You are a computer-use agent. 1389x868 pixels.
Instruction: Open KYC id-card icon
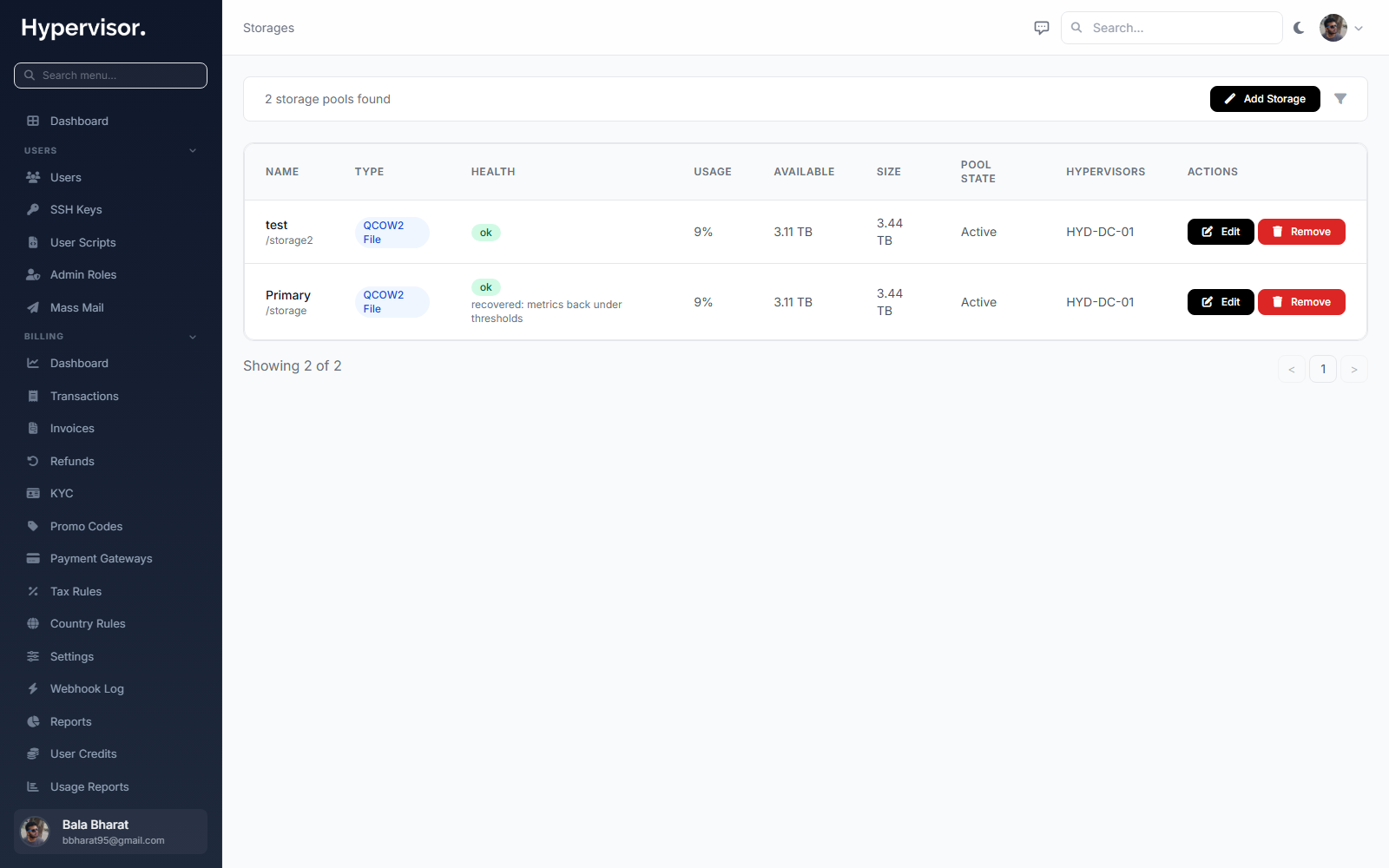33,493
